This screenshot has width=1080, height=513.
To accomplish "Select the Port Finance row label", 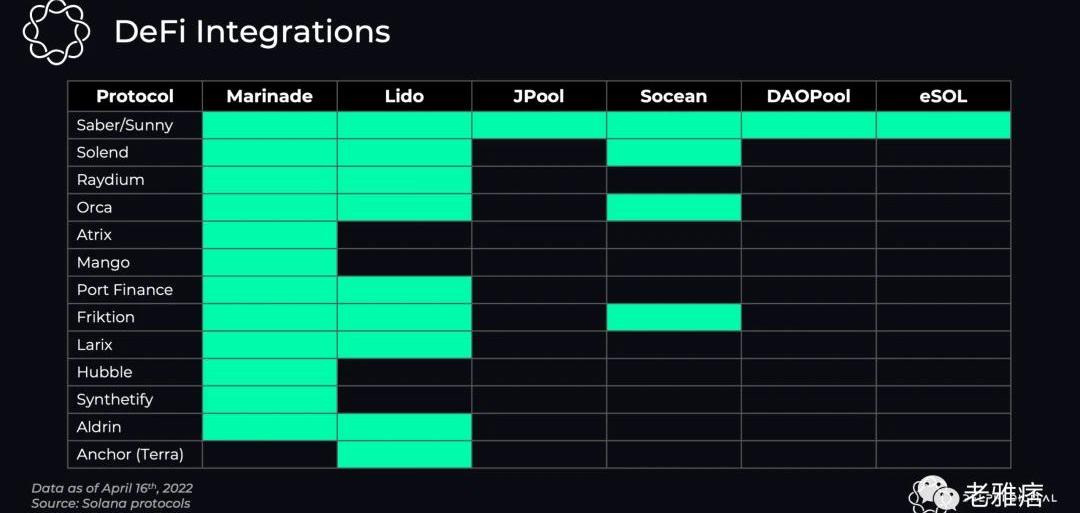I will pyautogui.click(x=125, y=290).
